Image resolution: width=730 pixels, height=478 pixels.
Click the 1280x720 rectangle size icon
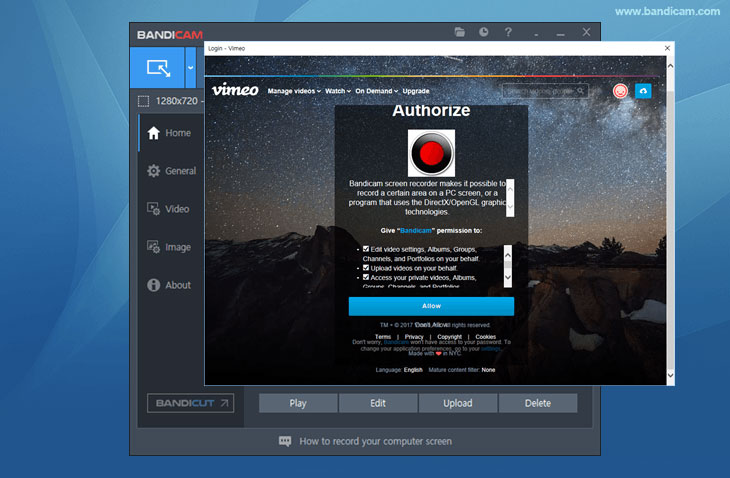(143, 101)
